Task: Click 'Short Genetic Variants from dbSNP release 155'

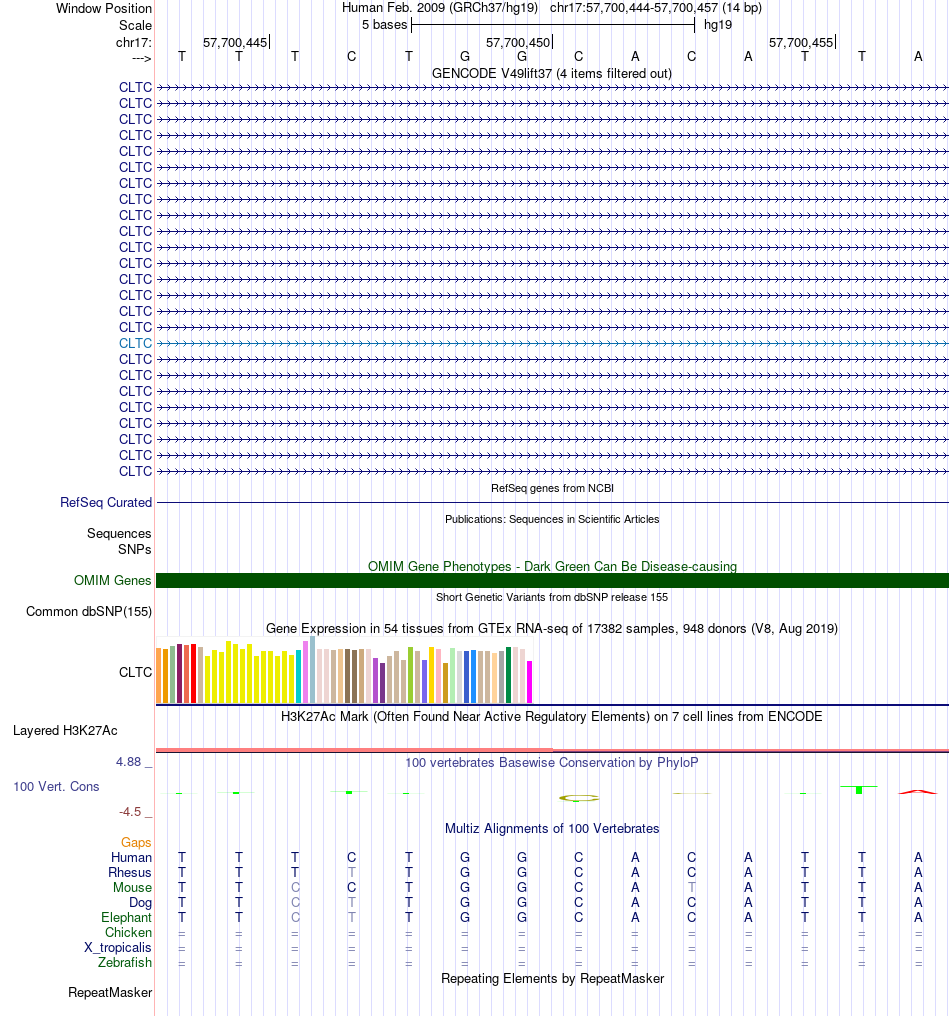Action: point(551,597)
